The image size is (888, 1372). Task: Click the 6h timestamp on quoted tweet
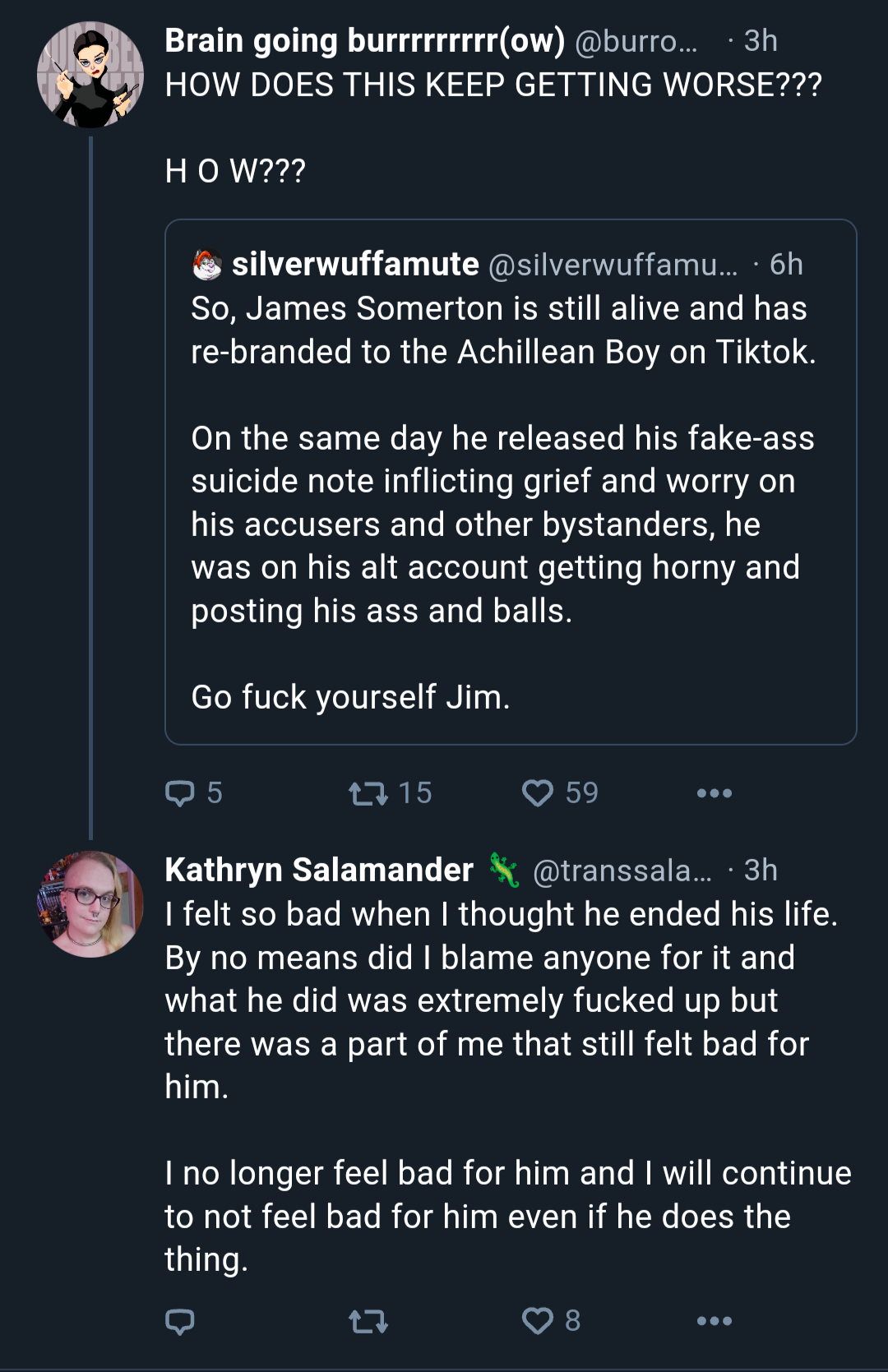click(786, 265)
